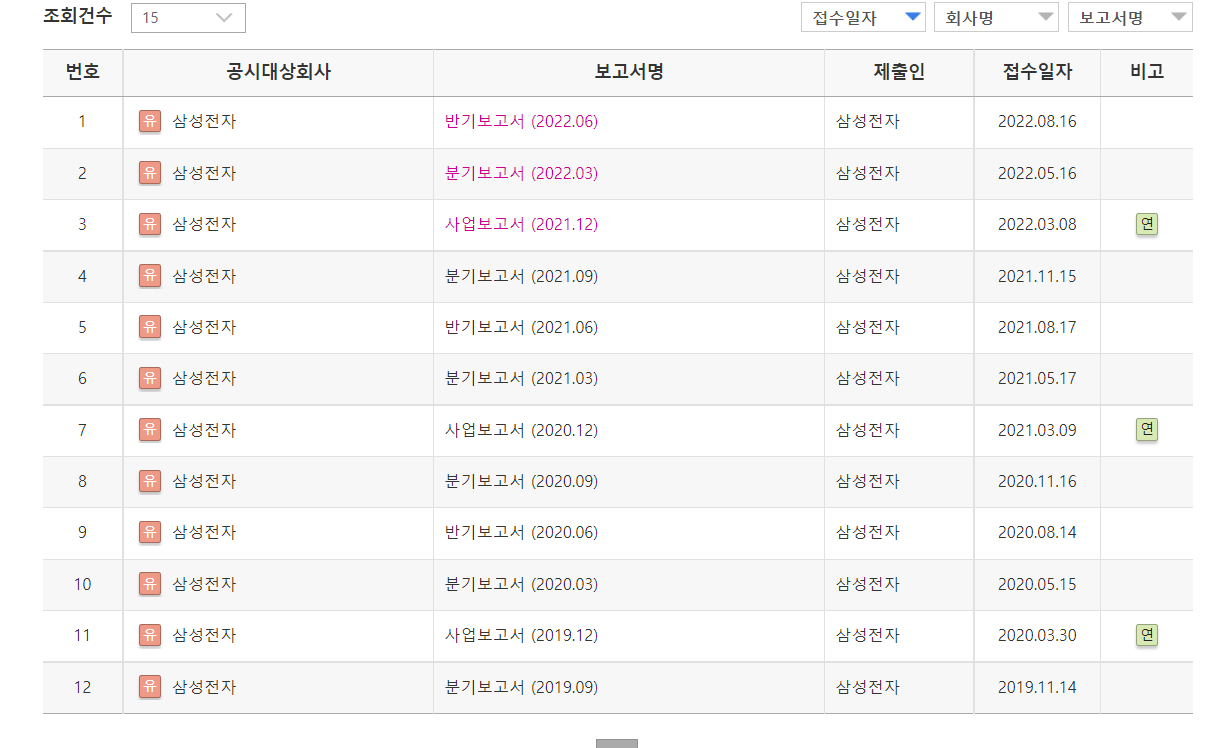Select the date 2021.11.15 cell
1232x748 pixels.
(x=1037, y=276)
